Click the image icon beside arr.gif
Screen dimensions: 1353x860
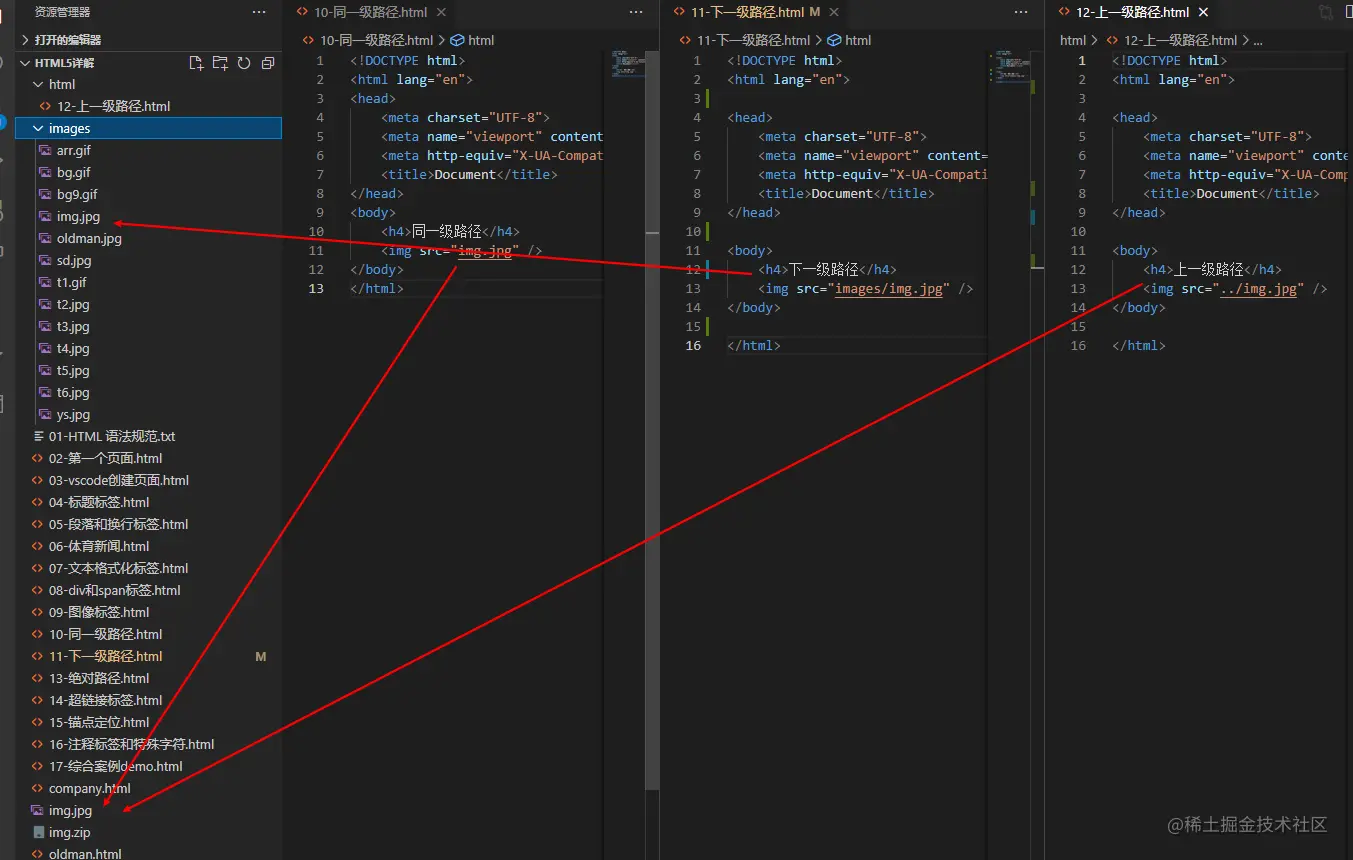click(45, 150)
